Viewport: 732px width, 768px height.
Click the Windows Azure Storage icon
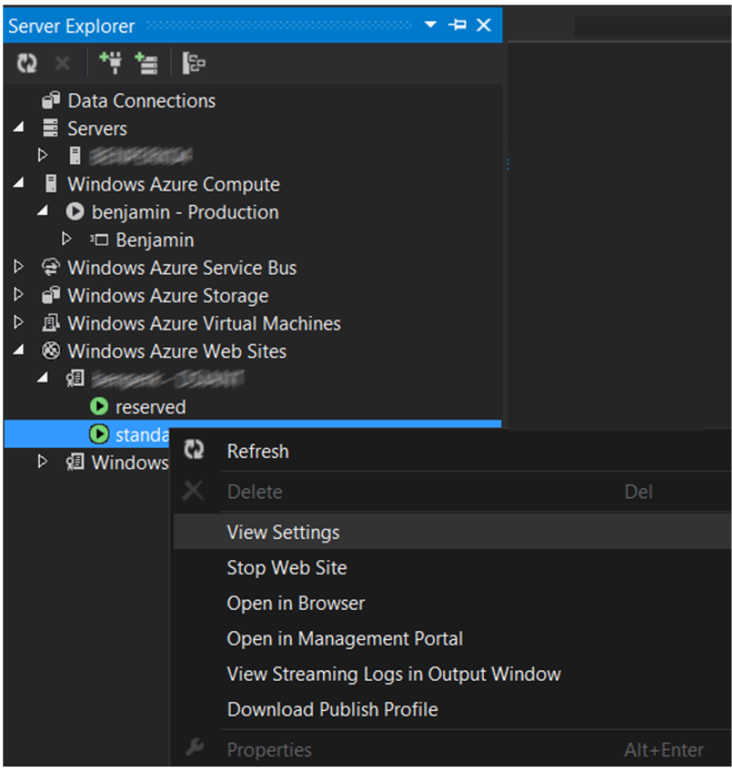(50, 295)
